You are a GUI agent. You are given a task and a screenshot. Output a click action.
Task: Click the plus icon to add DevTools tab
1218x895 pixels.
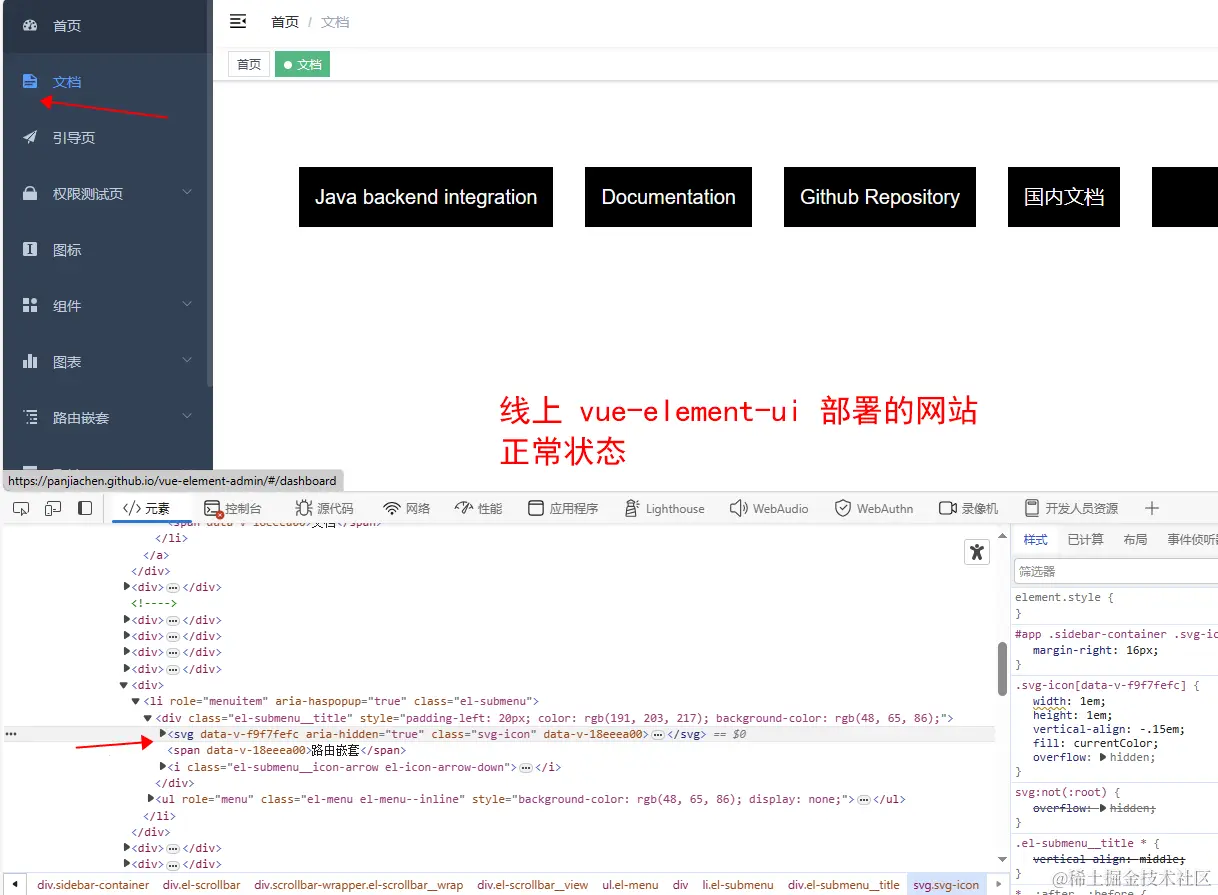pos(1152,509)
